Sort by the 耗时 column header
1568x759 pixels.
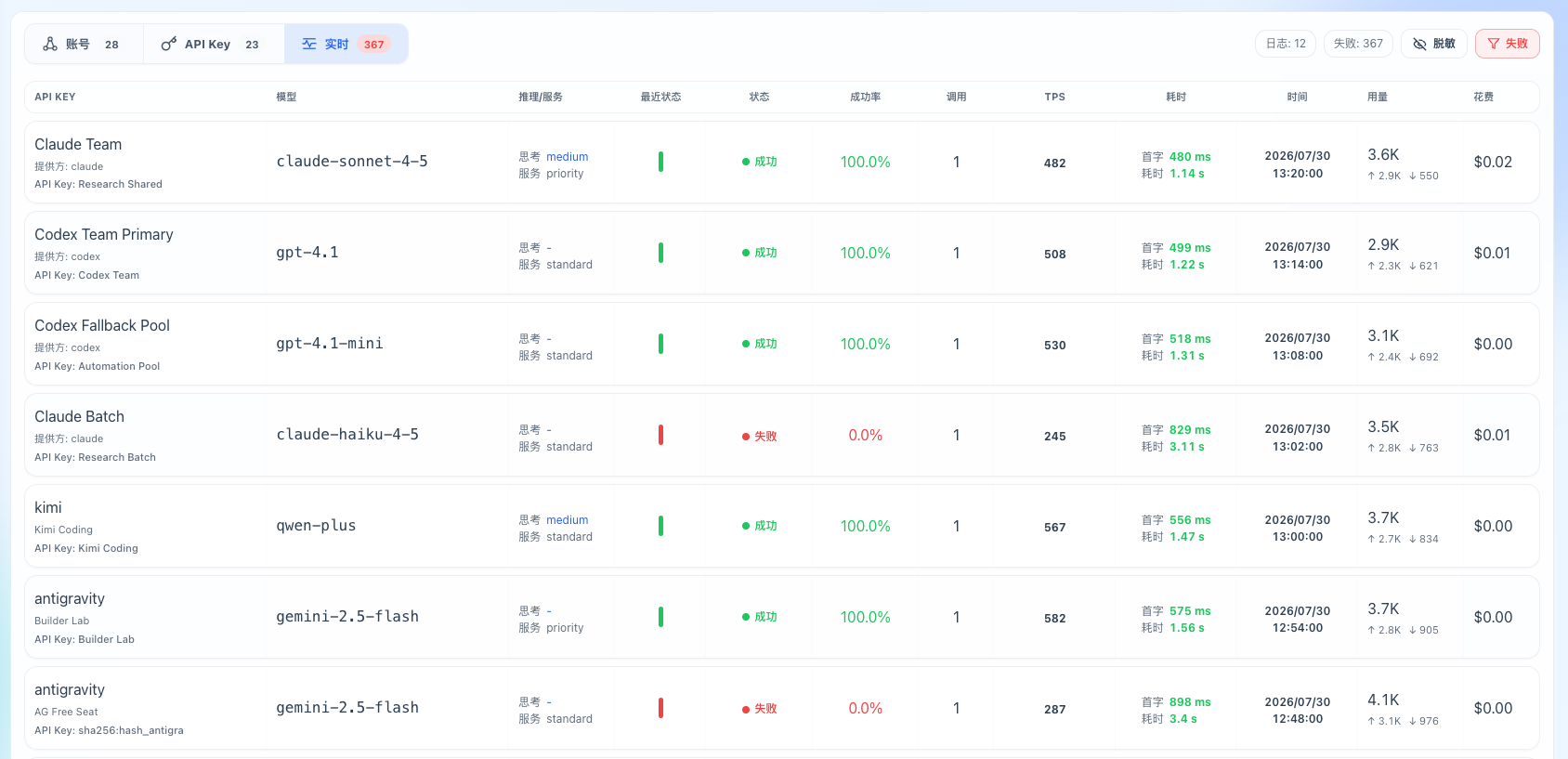(x=1176, y=97)
